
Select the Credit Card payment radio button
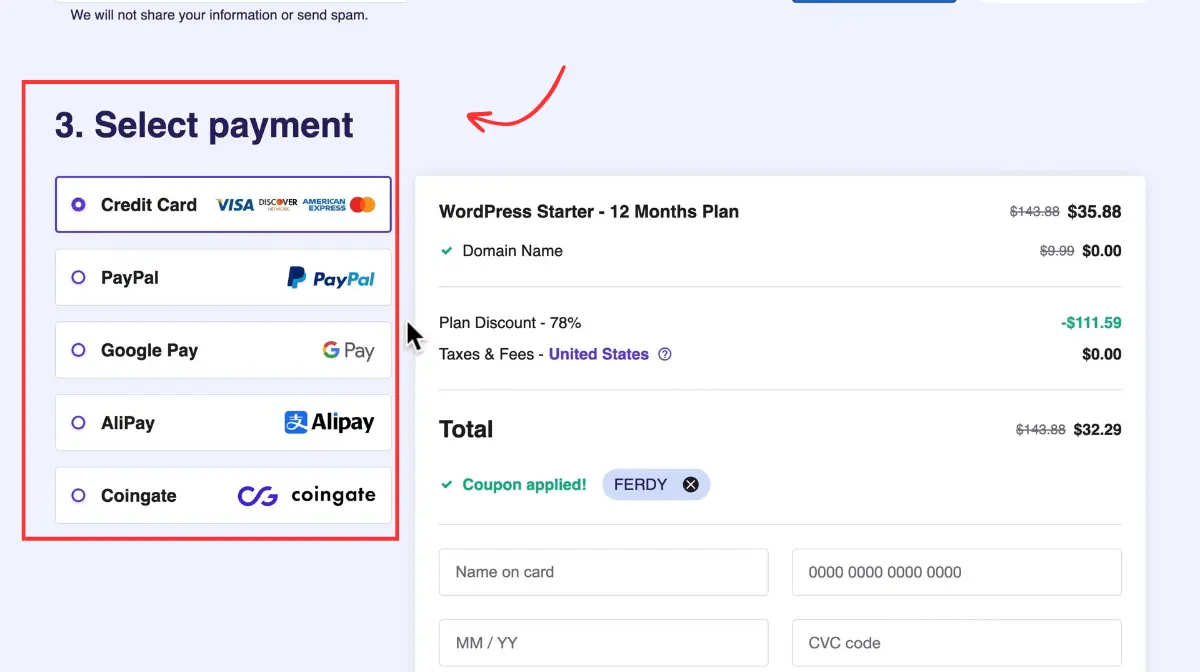[78, 204]
